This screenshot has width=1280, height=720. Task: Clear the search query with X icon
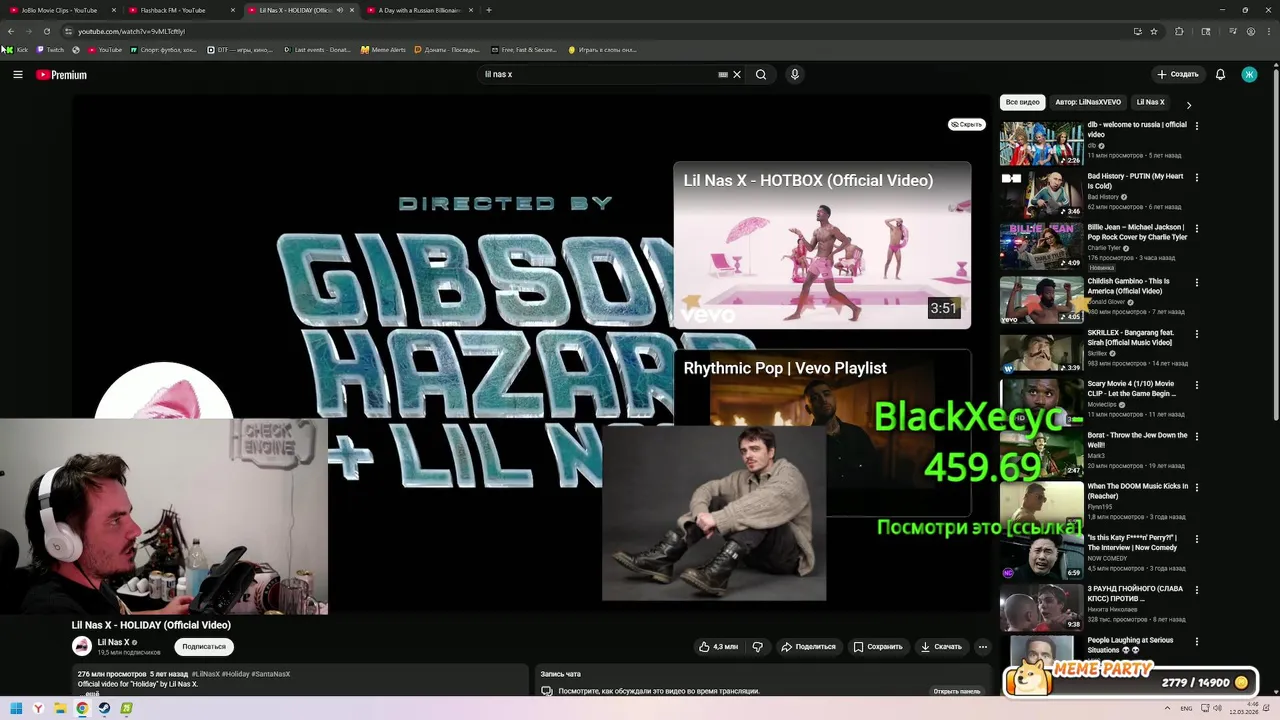coord(737,74)
